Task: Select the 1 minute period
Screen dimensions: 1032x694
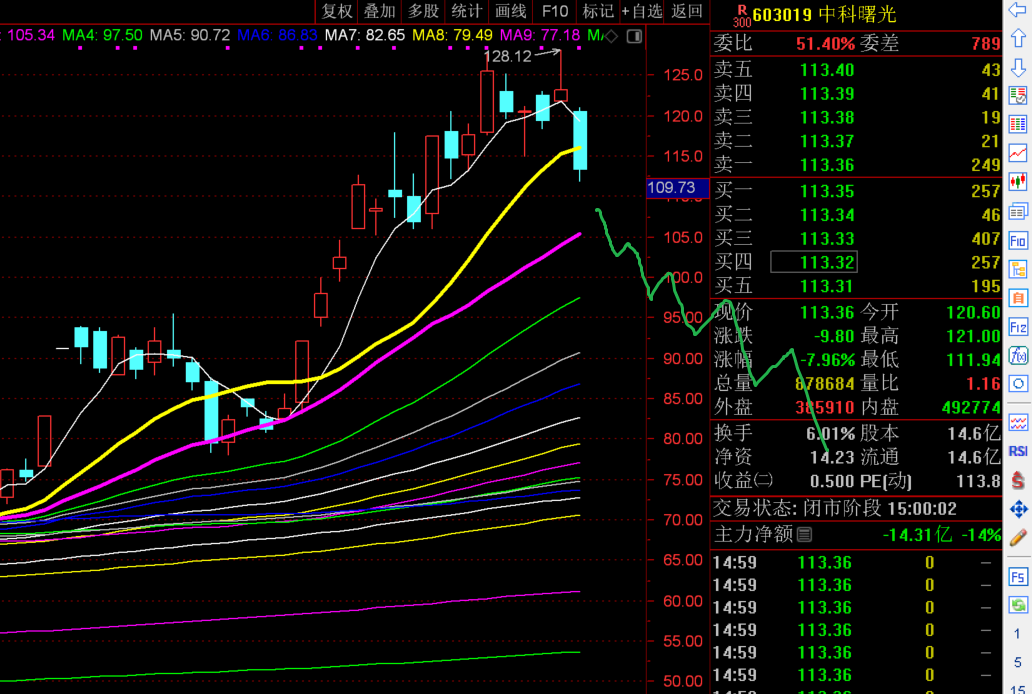Action: [x=1018, y=633]
